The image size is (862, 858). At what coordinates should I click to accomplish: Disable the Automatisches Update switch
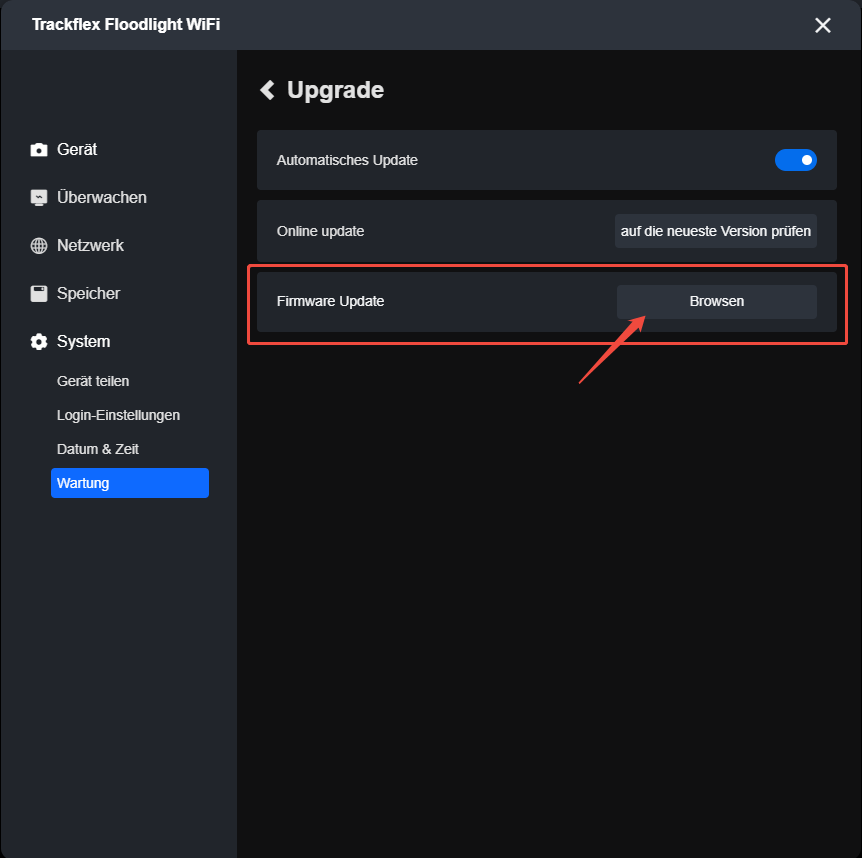click(x=795, y=160)
